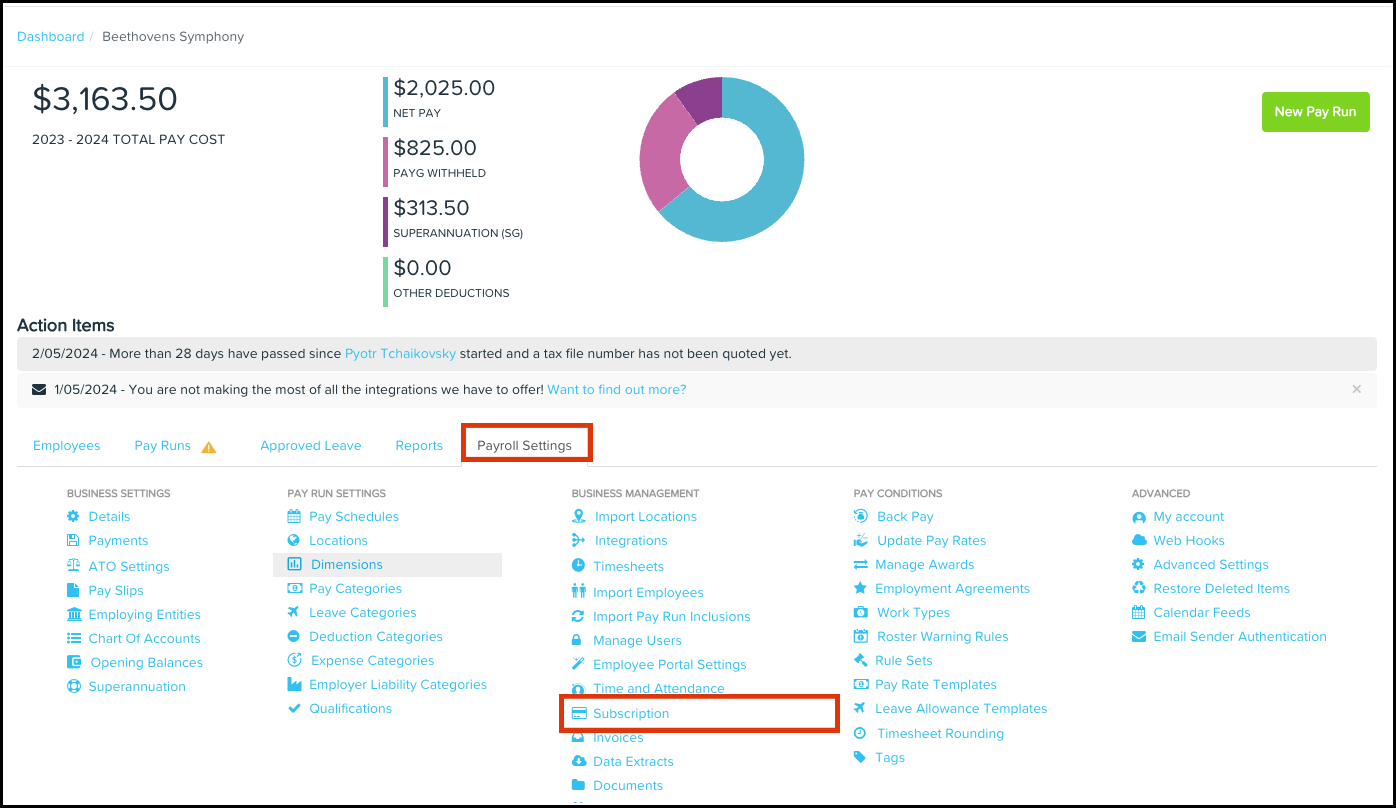Switch to the Employees tab
1396x808 pixels.
(67, 446)
